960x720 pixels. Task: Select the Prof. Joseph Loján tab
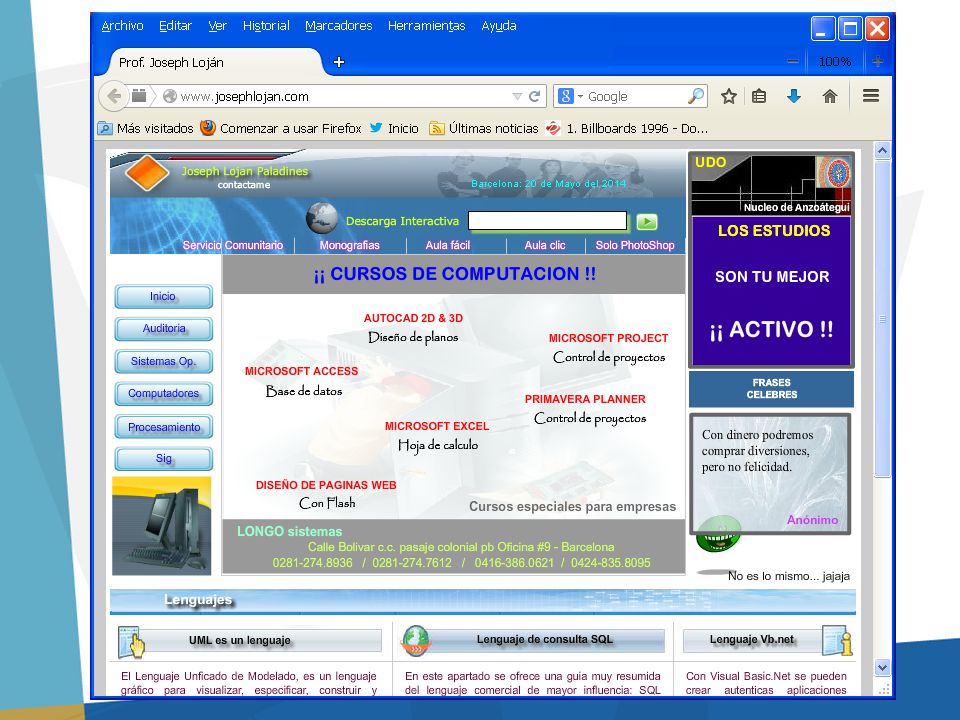214,62
